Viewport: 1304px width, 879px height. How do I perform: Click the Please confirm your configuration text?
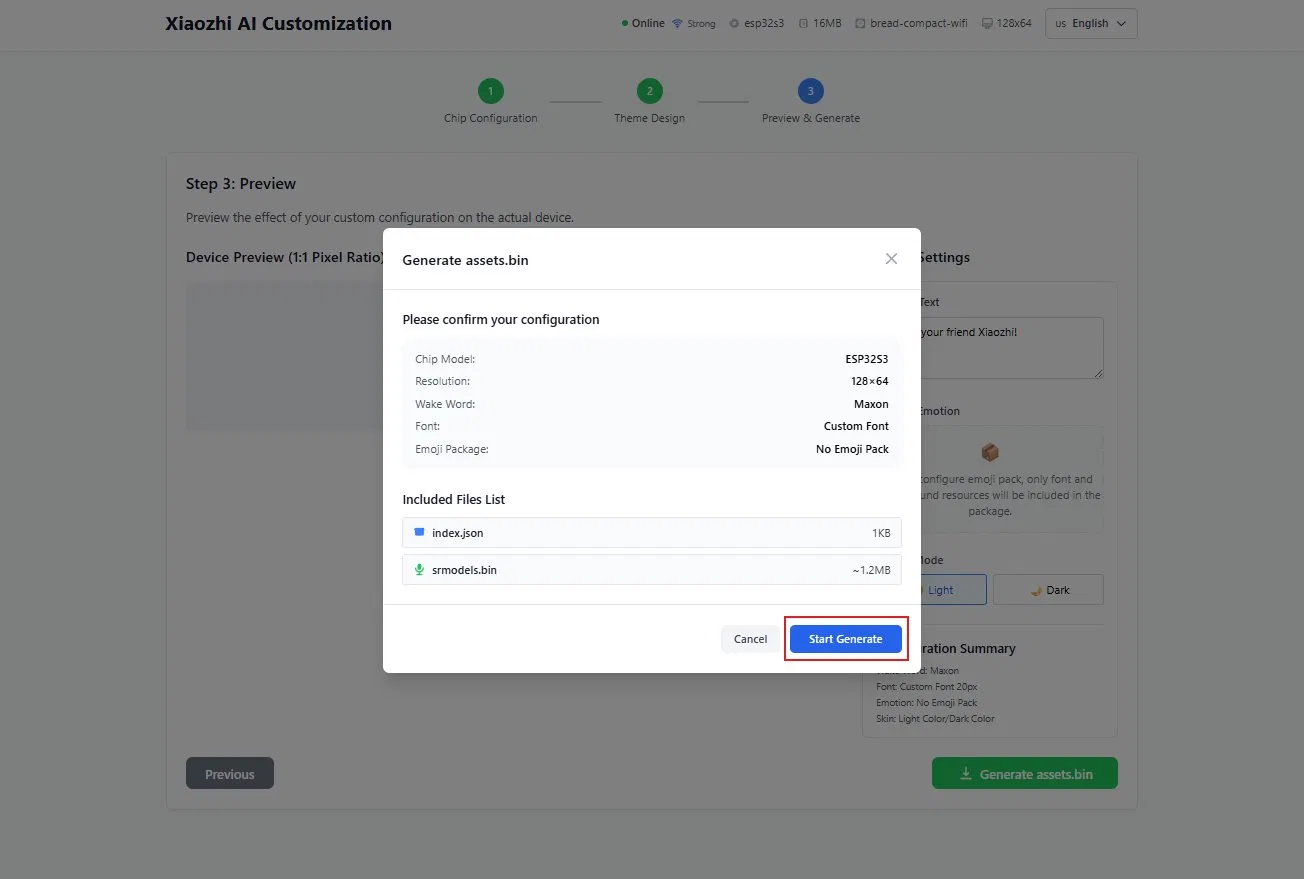501,320
